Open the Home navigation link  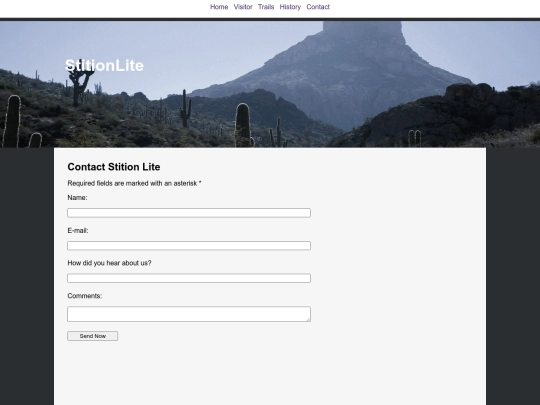point(219,7)
